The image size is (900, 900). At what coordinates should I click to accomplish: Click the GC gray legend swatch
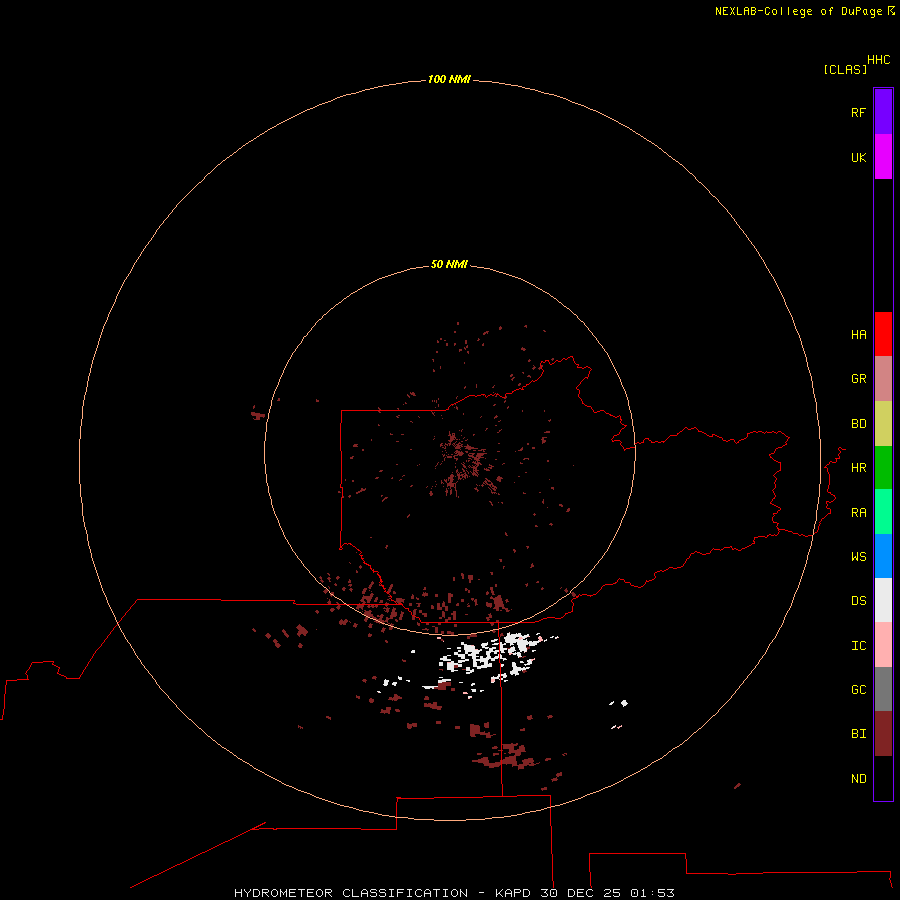click(883, 689)
